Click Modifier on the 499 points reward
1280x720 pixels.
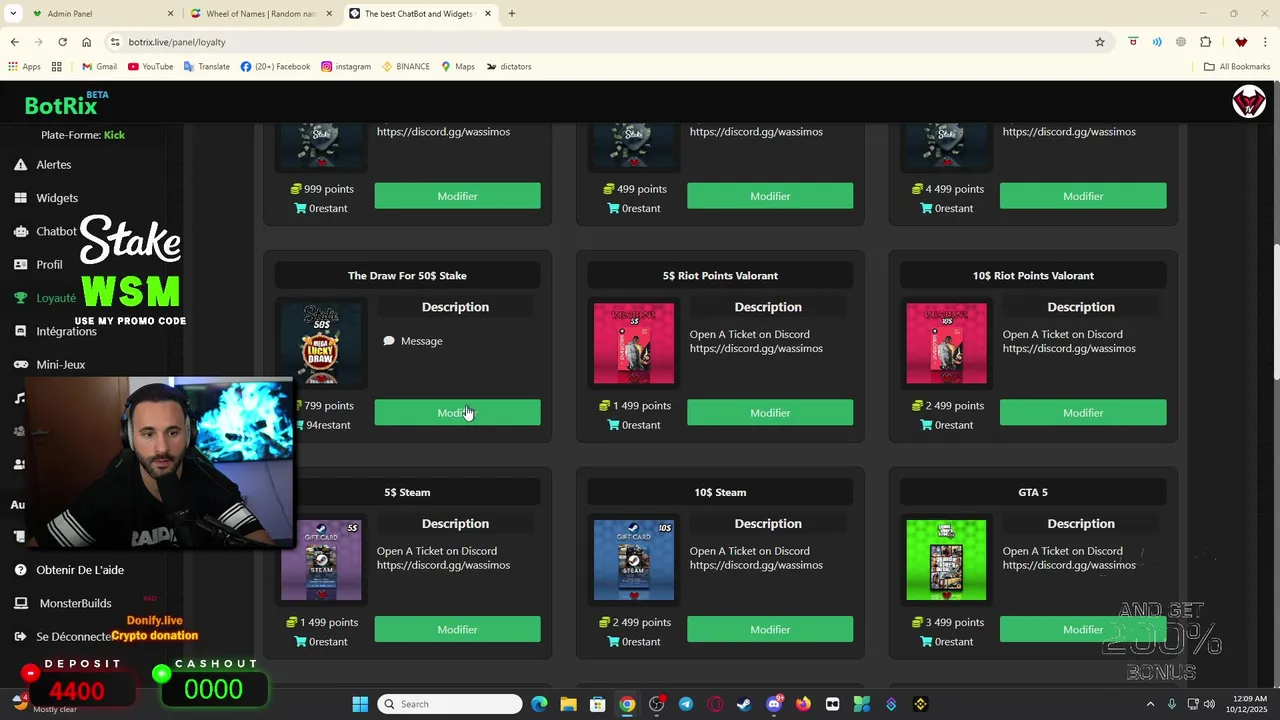[770, 196]
